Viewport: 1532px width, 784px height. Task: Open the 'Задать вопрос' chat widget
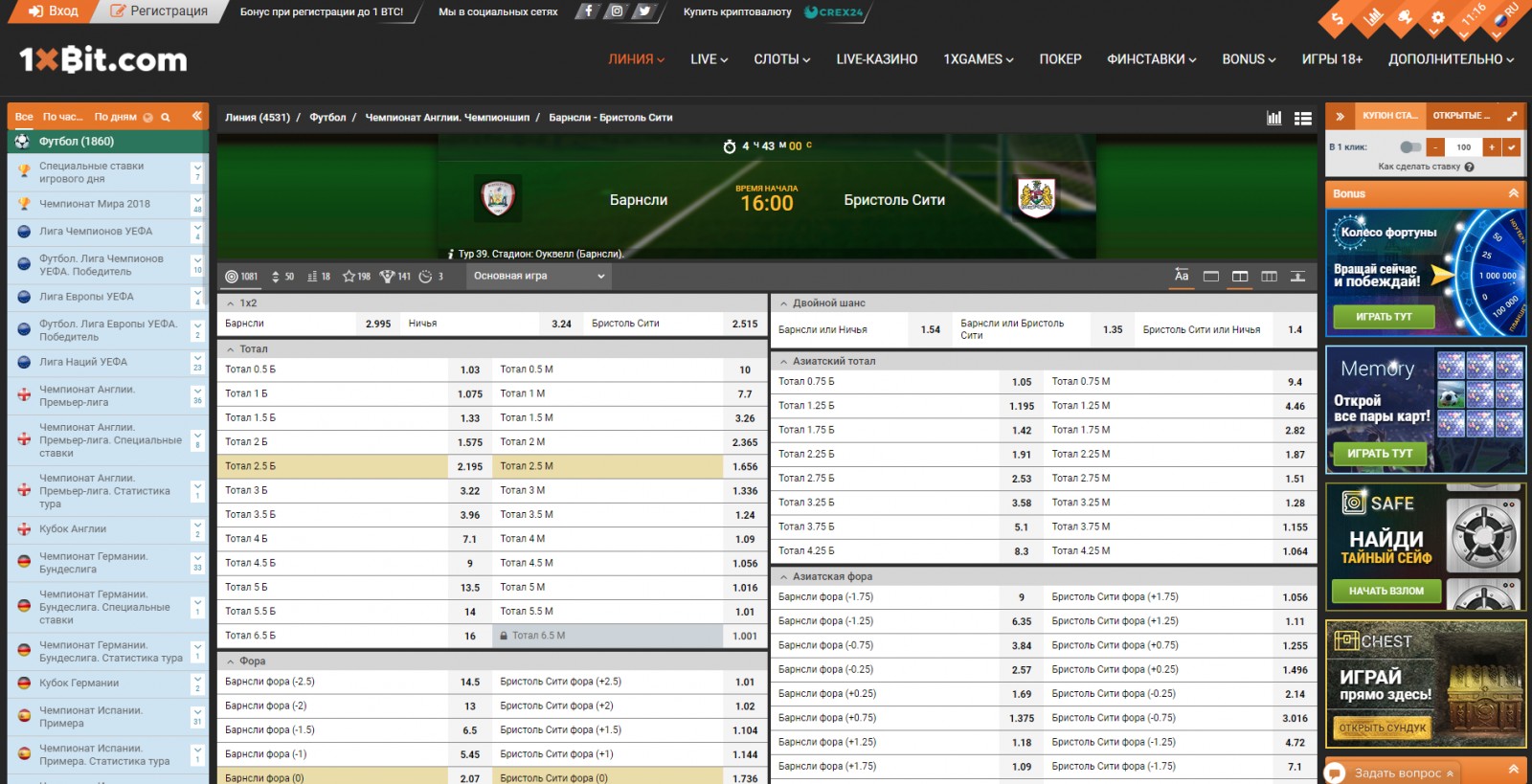[1393, 773]
